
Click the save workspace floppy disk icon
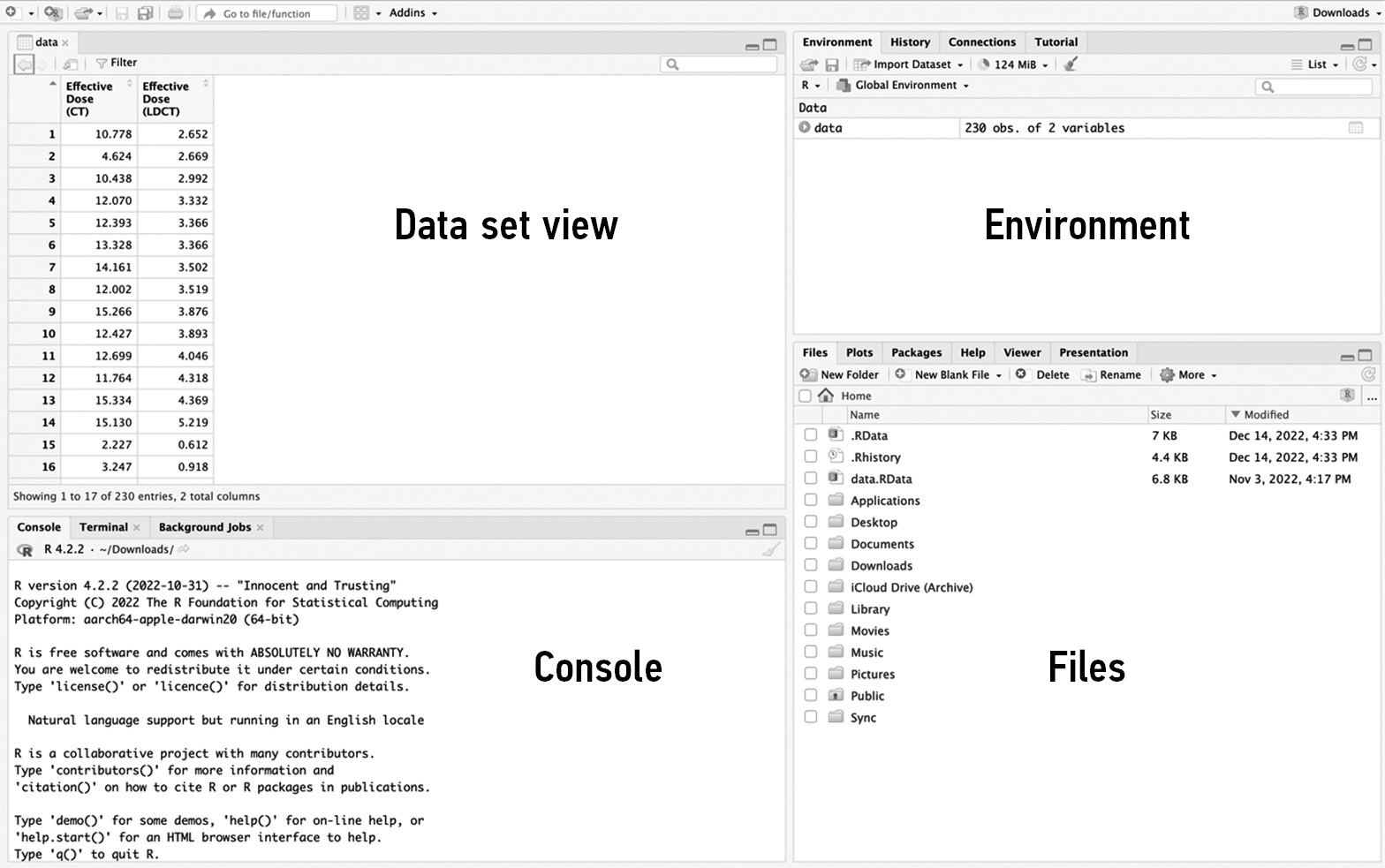point(831,64)
